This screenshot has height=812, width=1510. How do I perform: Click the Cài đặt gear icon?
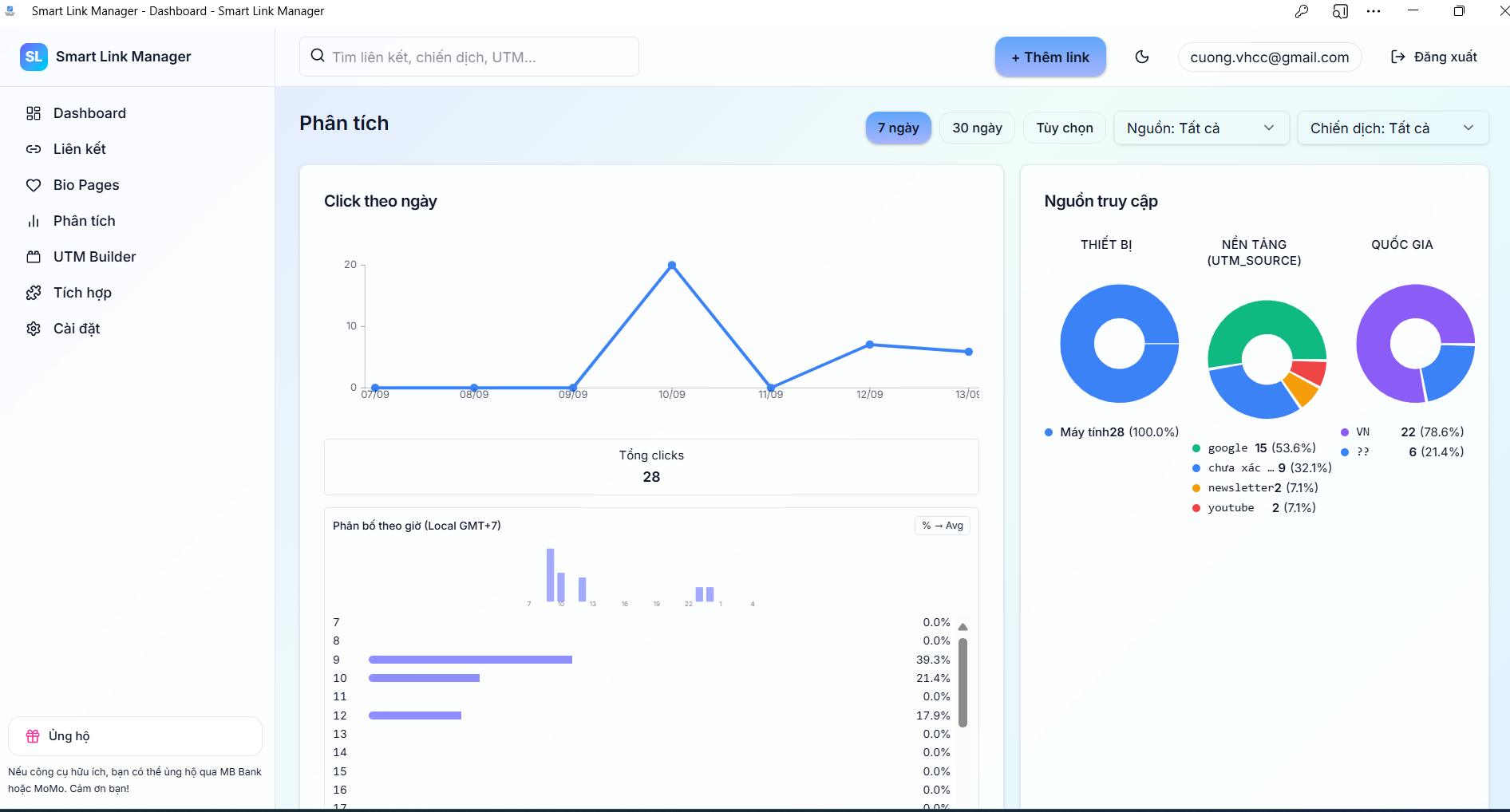34,329
